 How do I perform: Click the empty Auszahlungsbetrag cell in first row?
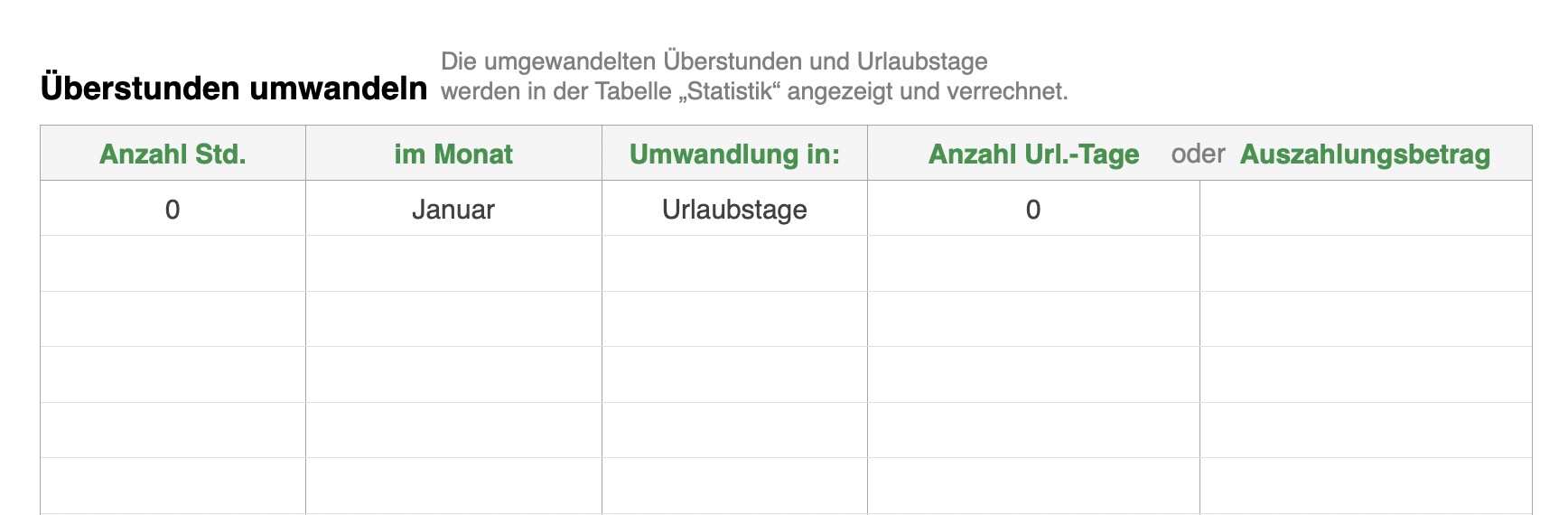(x=1366, y=209)
